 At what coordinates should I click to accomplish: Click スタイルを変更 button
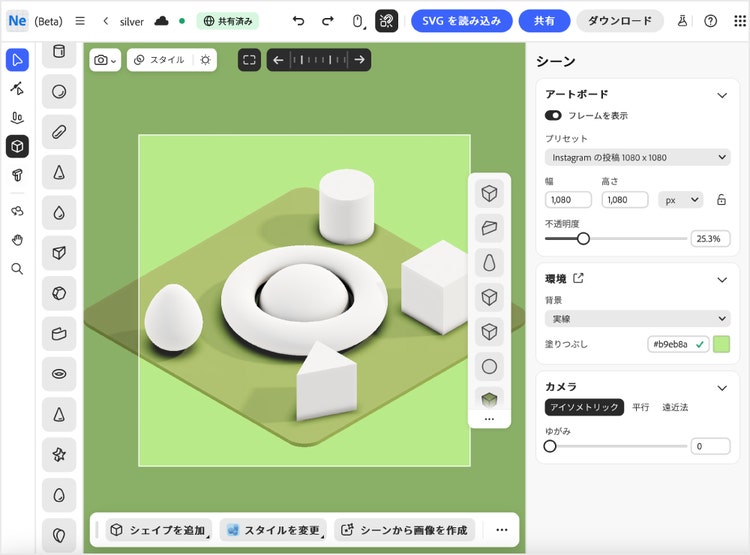pos(273,530)
